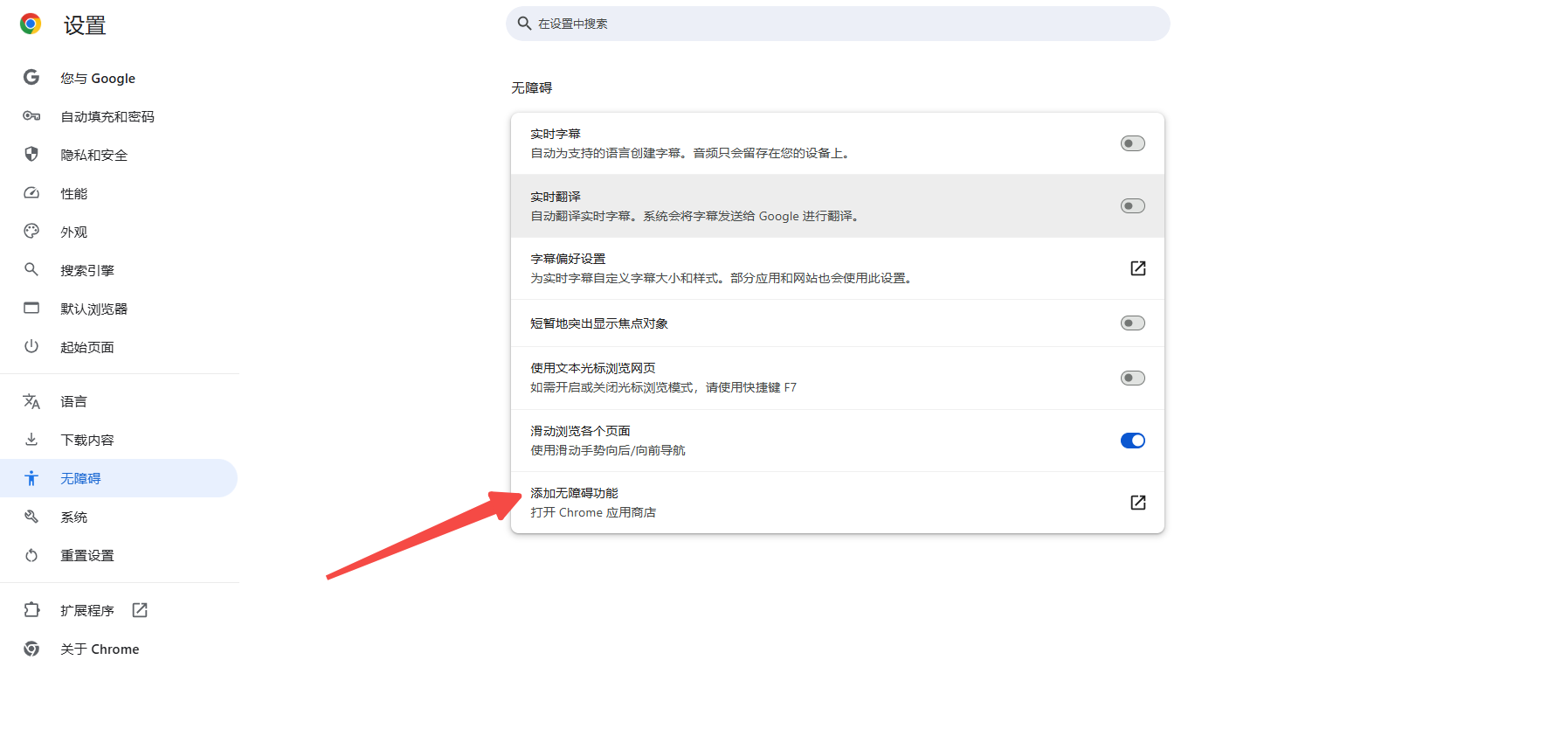This screenshot has width=1568, height=743.
Task: Go to 默认浏览器 section
Action: point(119,309)
